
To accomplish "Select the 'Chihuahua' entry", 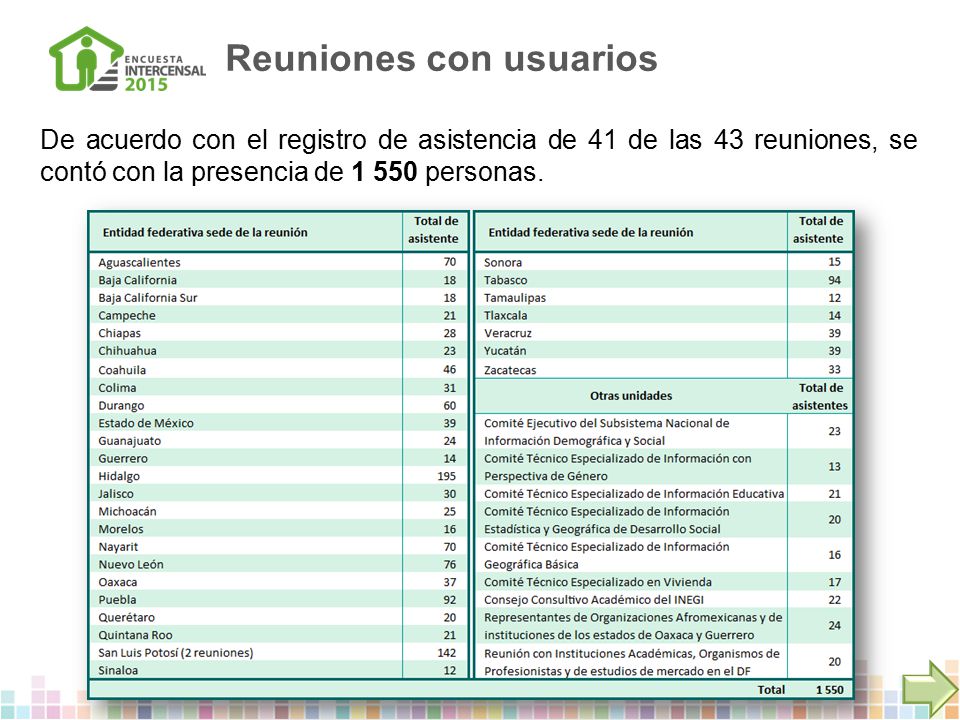I will click(127, 351).
